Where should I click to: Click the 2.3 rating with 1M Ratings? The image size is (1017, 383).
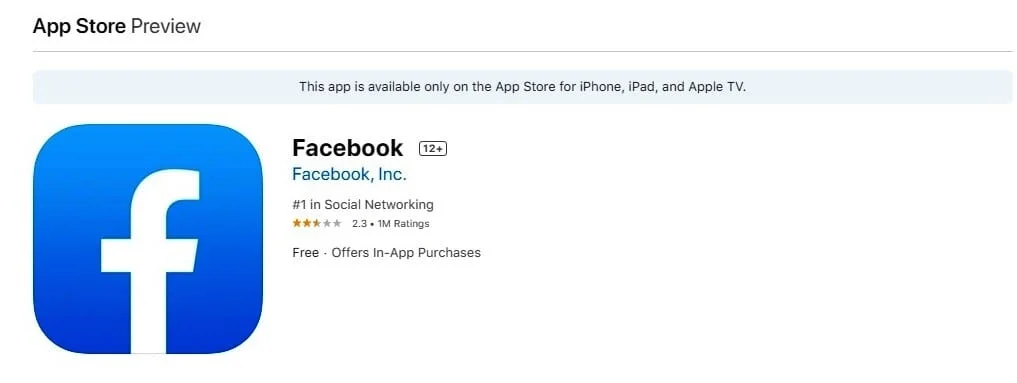click(390, 224)
